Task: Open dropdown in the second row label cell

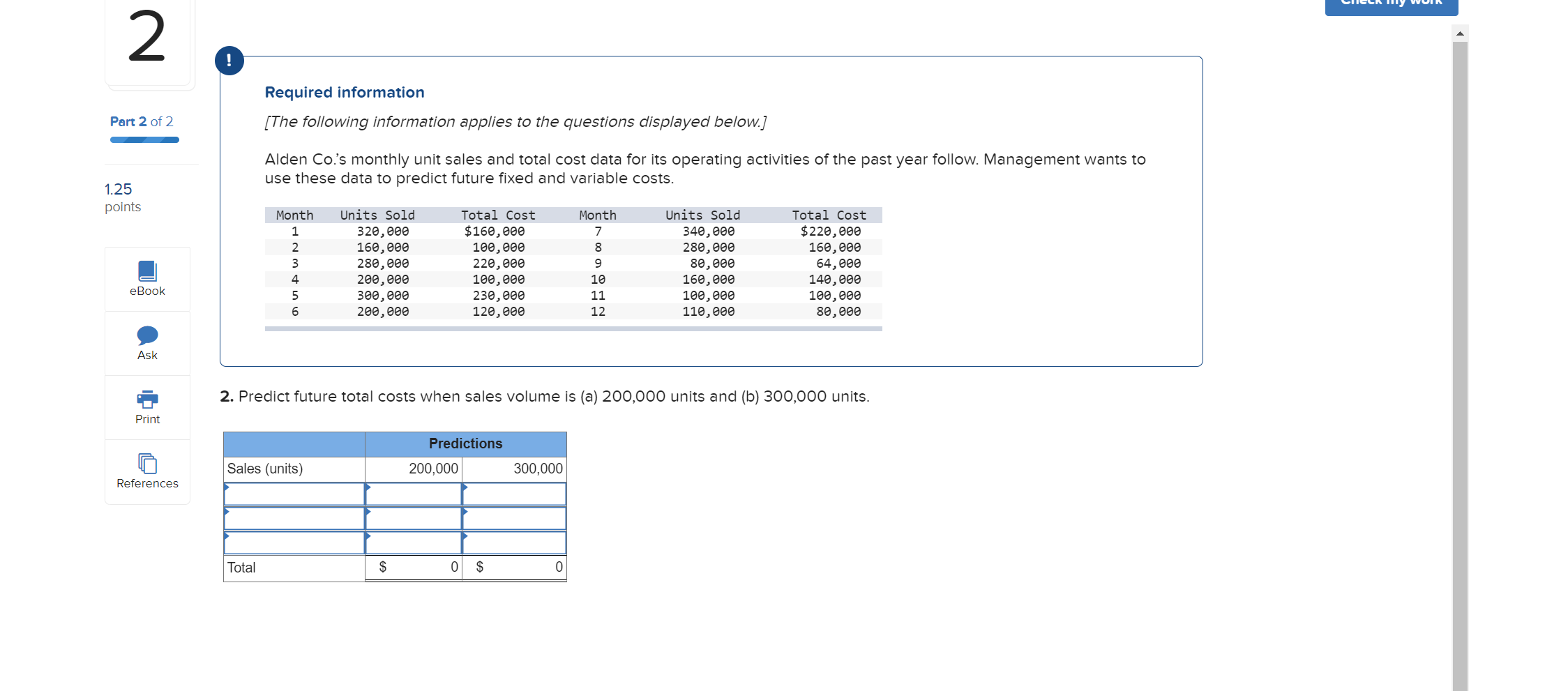Action: click(293, 518)
